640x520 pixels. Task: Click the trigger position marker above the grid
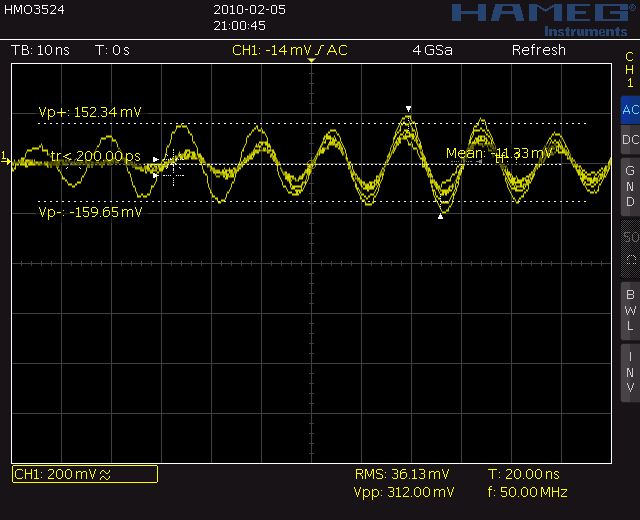coord(311,60)
